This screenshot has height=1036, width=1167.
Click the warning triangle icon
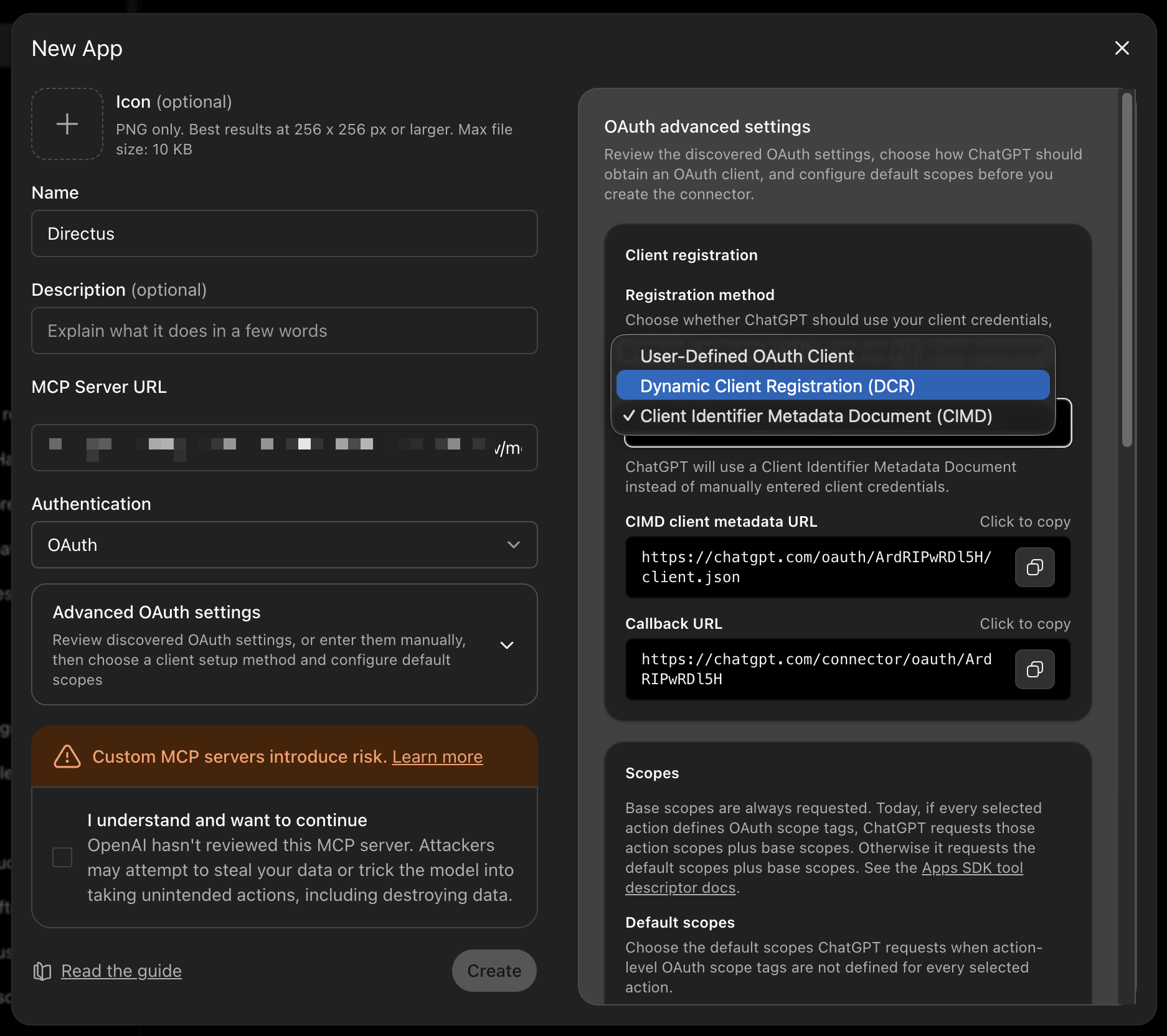point(67,756)
